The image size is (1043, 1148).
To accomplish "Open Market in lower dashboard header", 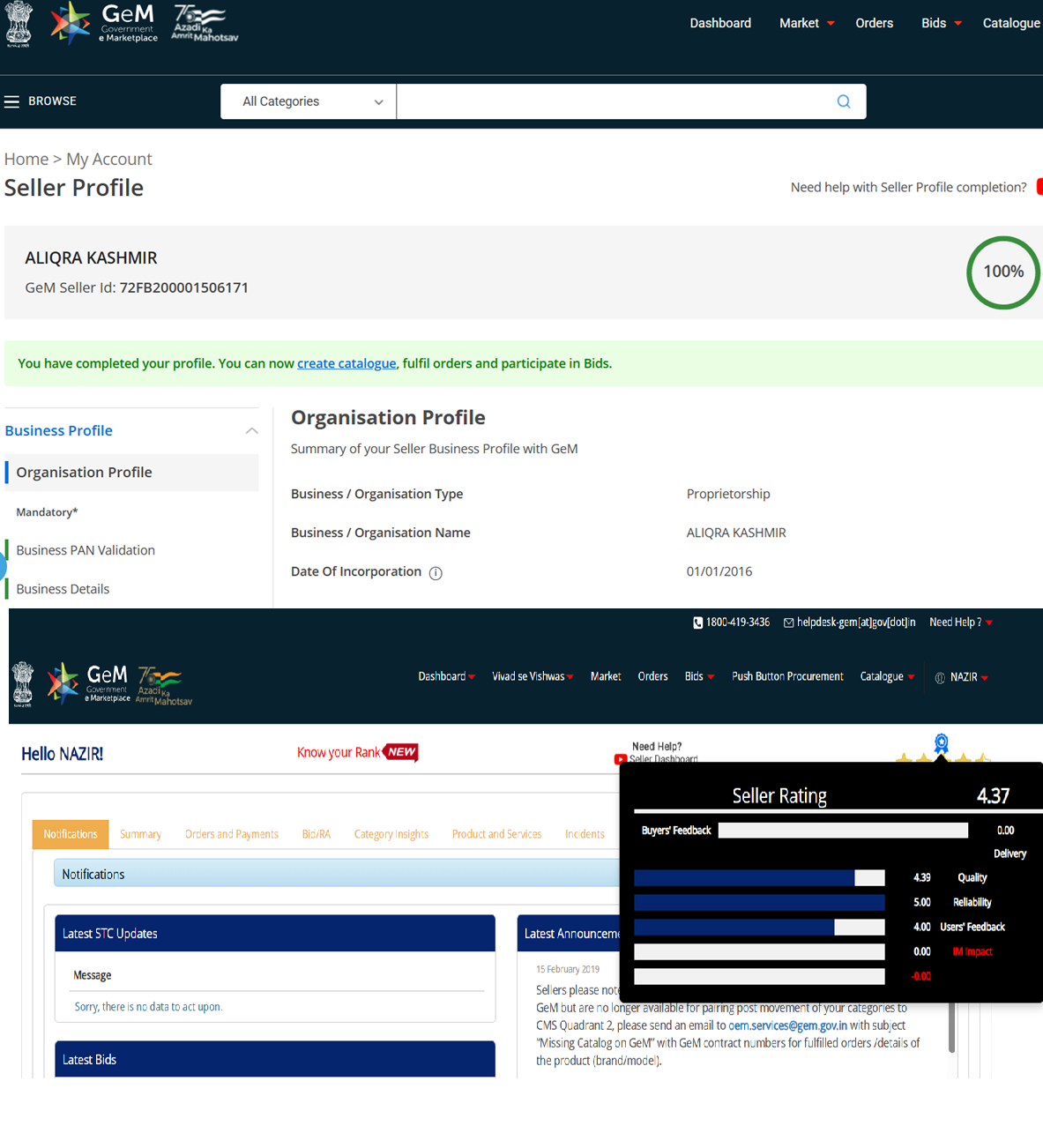I will click(x=606, y=677).
